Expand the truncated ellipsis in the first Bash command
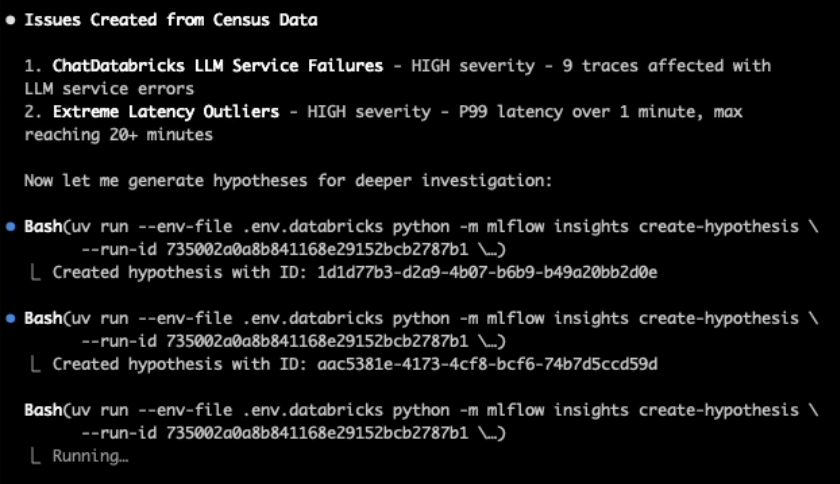This screenshot has width=840, height=484. (x=492, y=250)
